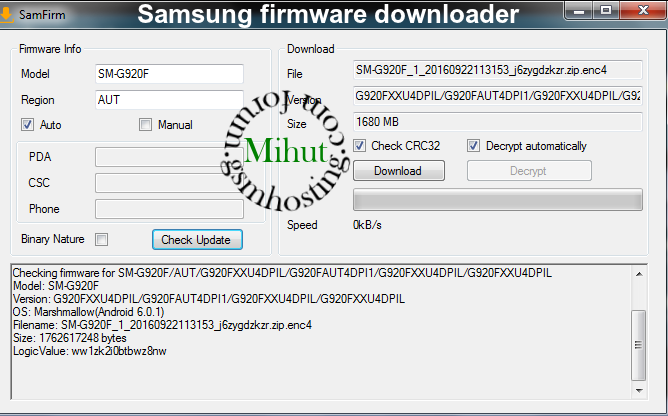Viewport: 668px width, 416px height.
Task: Tick the Binary Nature checkbox
Action: [101, 239]
